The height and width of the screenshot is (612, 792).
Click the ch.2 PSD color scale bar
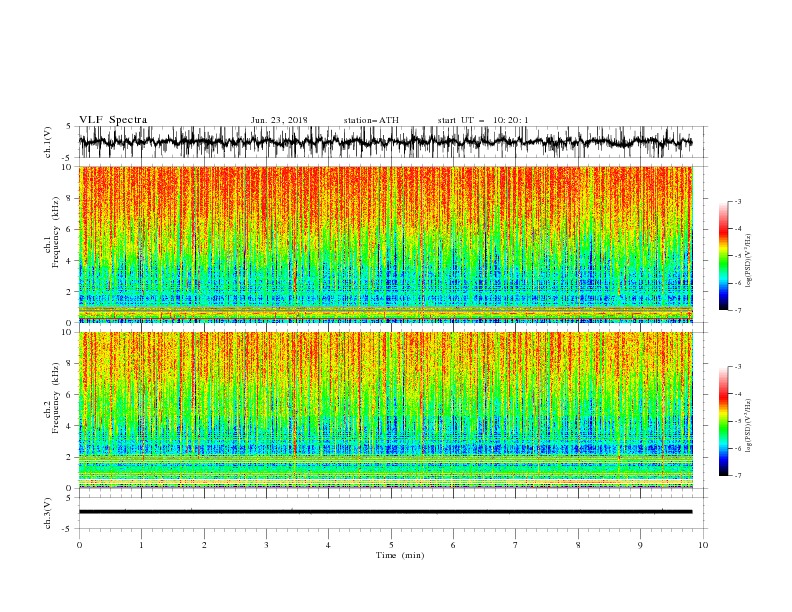click(x=724, y=421)
